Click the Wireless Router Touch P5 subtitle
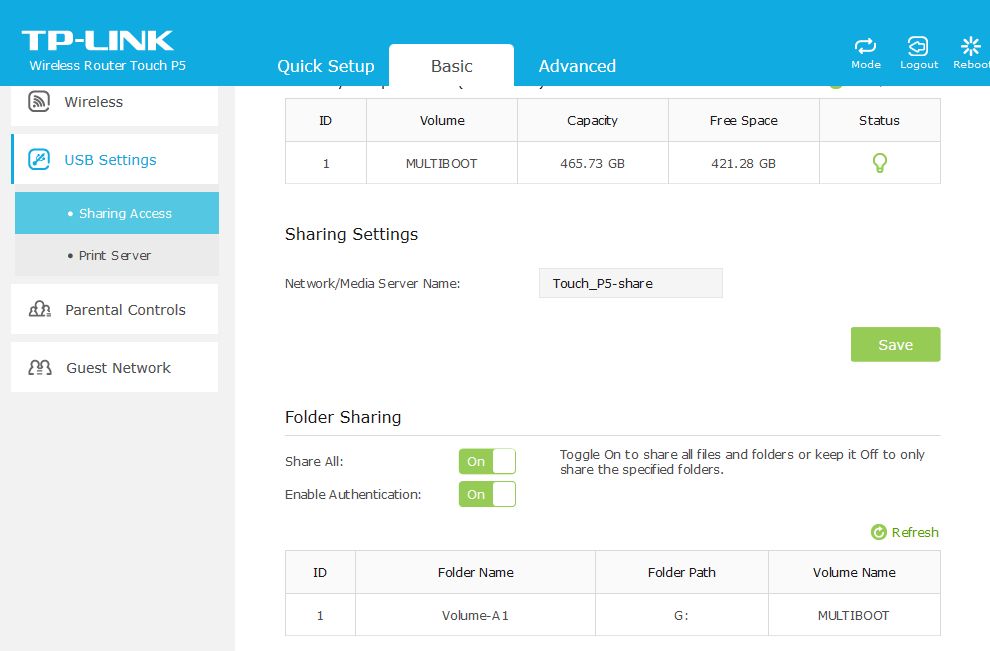The width and height of the screenshot is (990, 651). point(107,66)
